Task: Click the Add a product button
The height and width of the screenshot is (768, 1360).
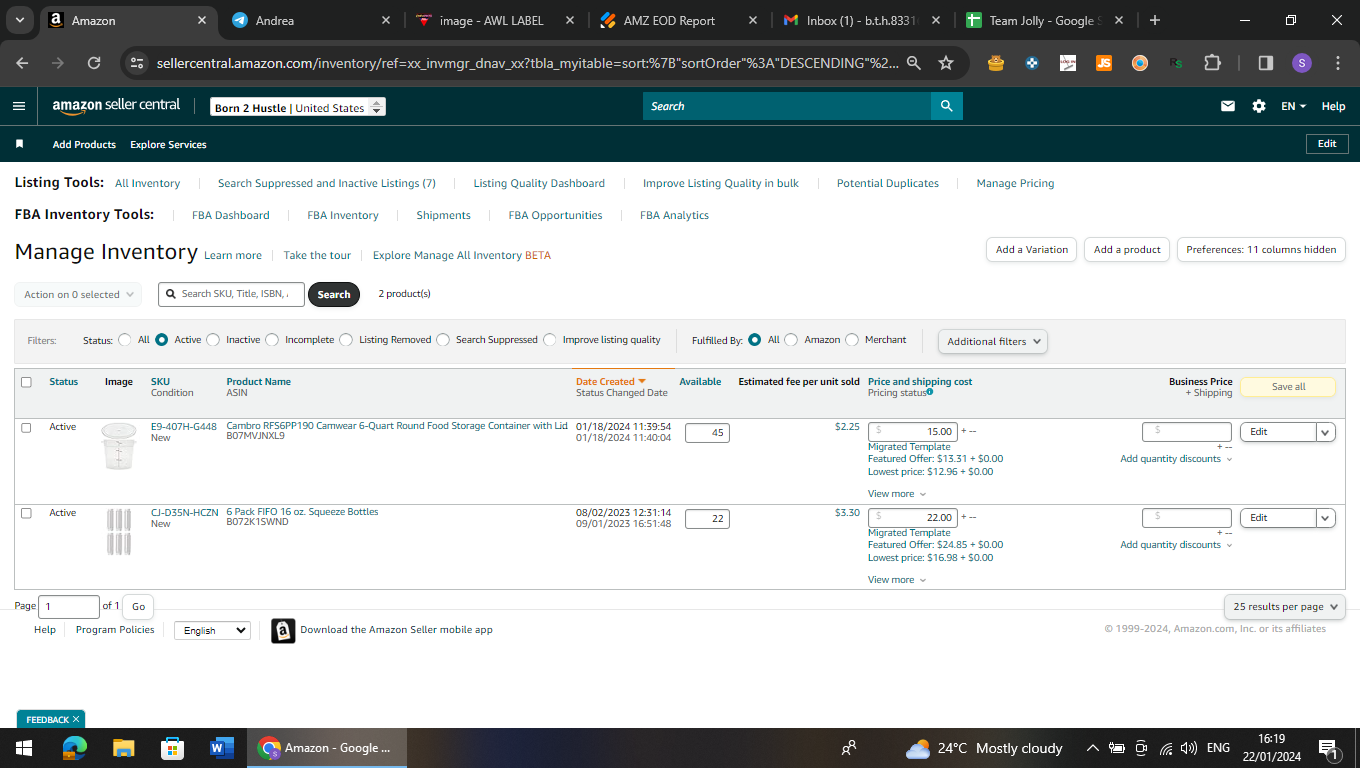Action: click(1127, 250)
